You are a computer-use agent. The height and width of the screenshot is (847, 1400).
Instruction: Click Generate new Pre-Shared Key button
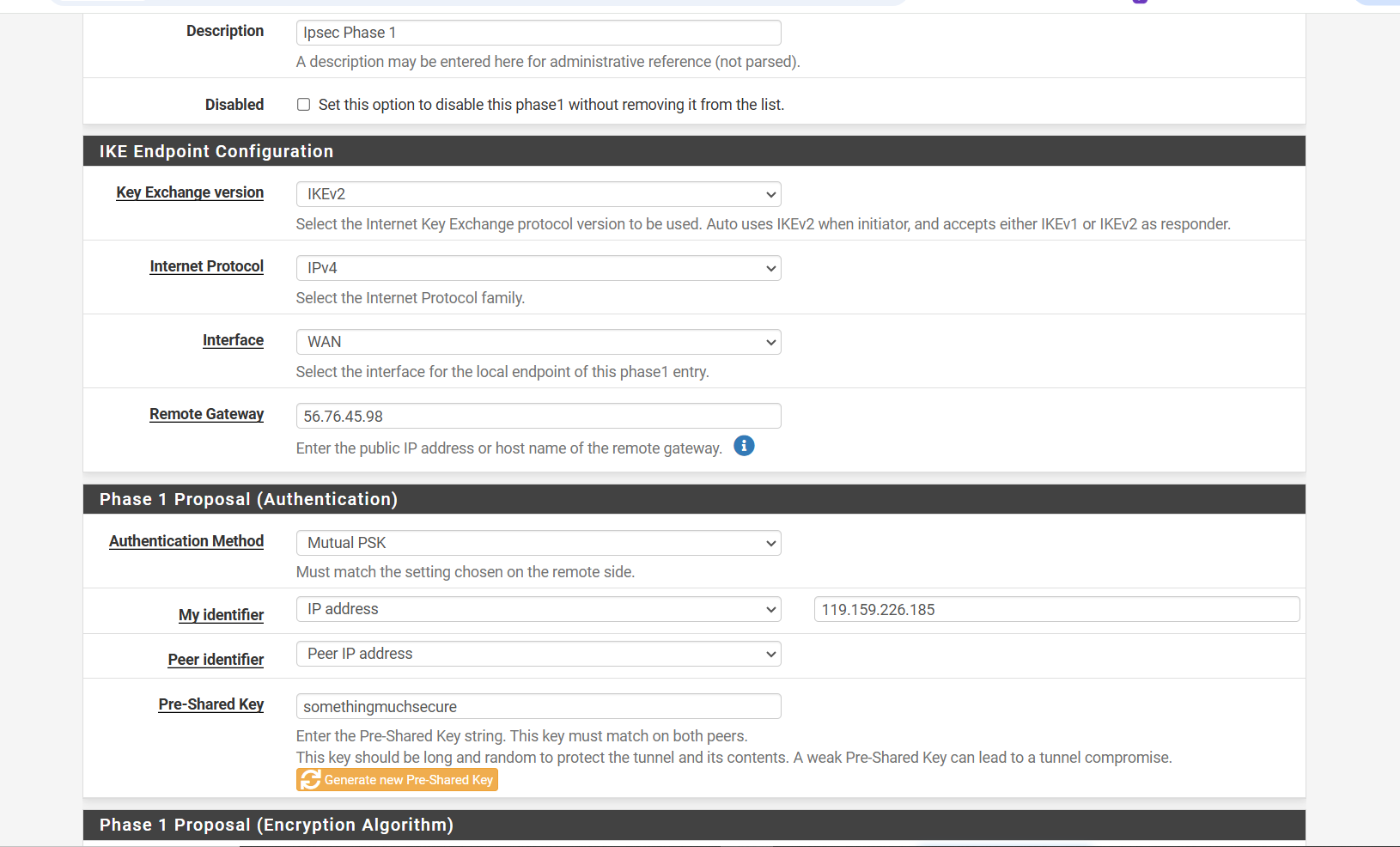(397, 779)
